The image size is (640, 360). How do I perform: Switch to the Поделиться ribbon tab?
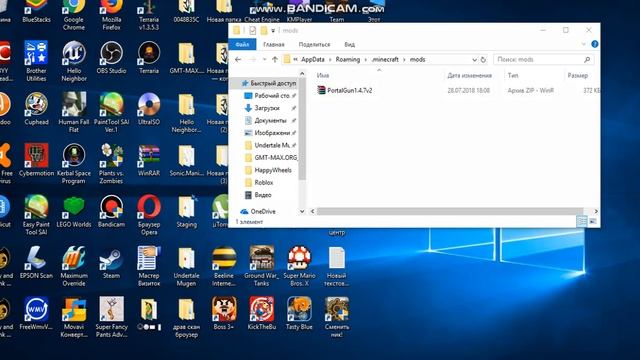pos(314,44)
